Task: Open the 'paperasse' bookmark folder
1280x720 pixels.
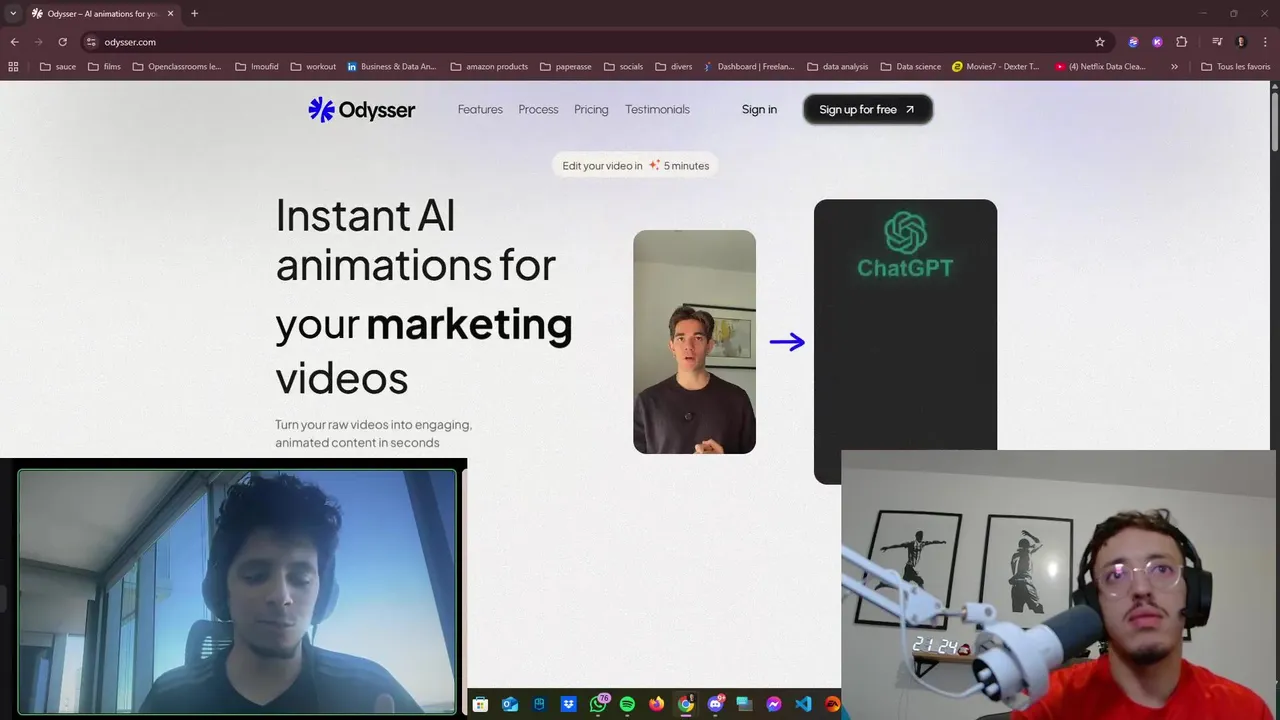Action: [565, 67]
